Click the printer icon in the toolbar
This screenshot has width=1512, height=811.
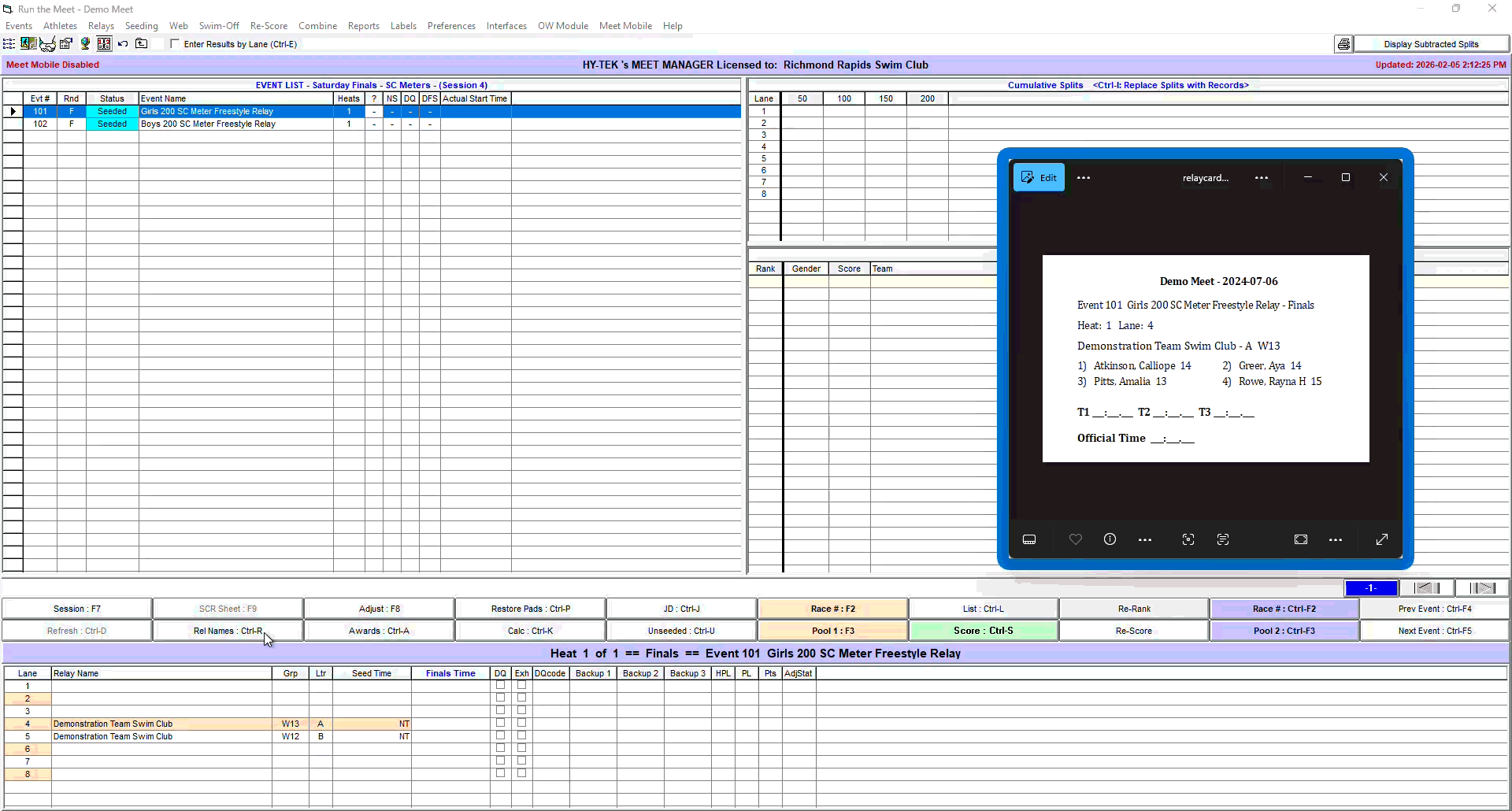coord(1343,44)
